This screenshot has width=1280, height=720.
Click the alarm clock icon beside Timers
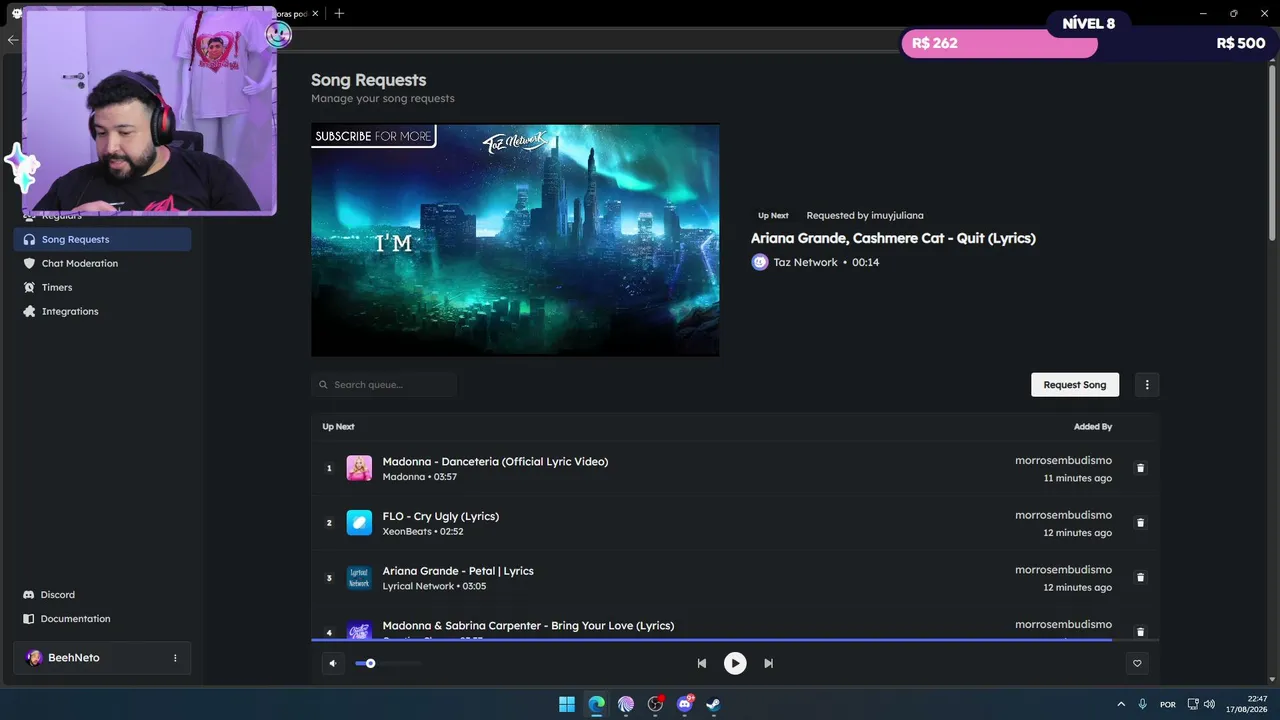(29, 287)
